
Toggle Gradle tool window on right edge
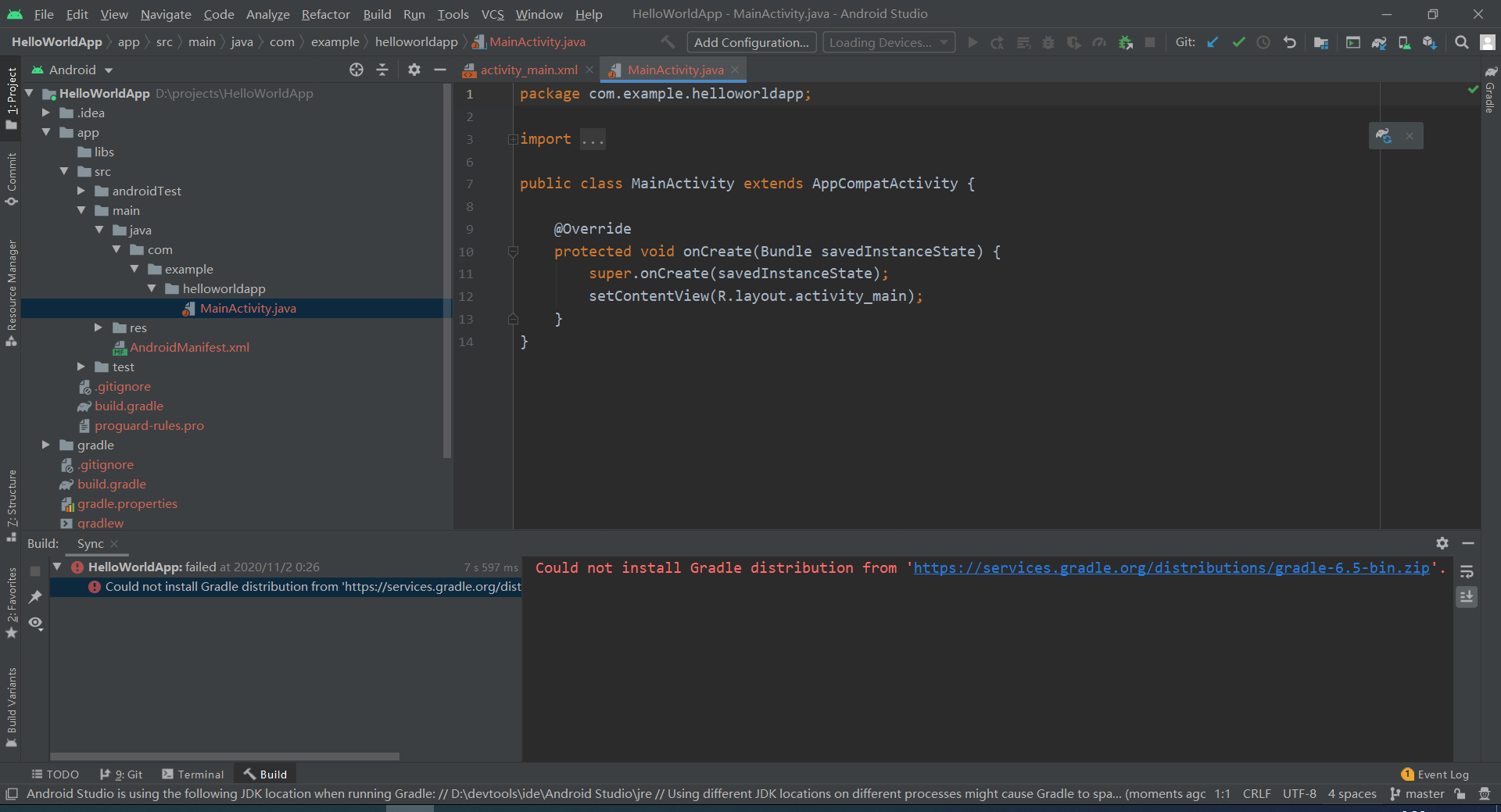pyautogui.click(x=1490, y=90)
